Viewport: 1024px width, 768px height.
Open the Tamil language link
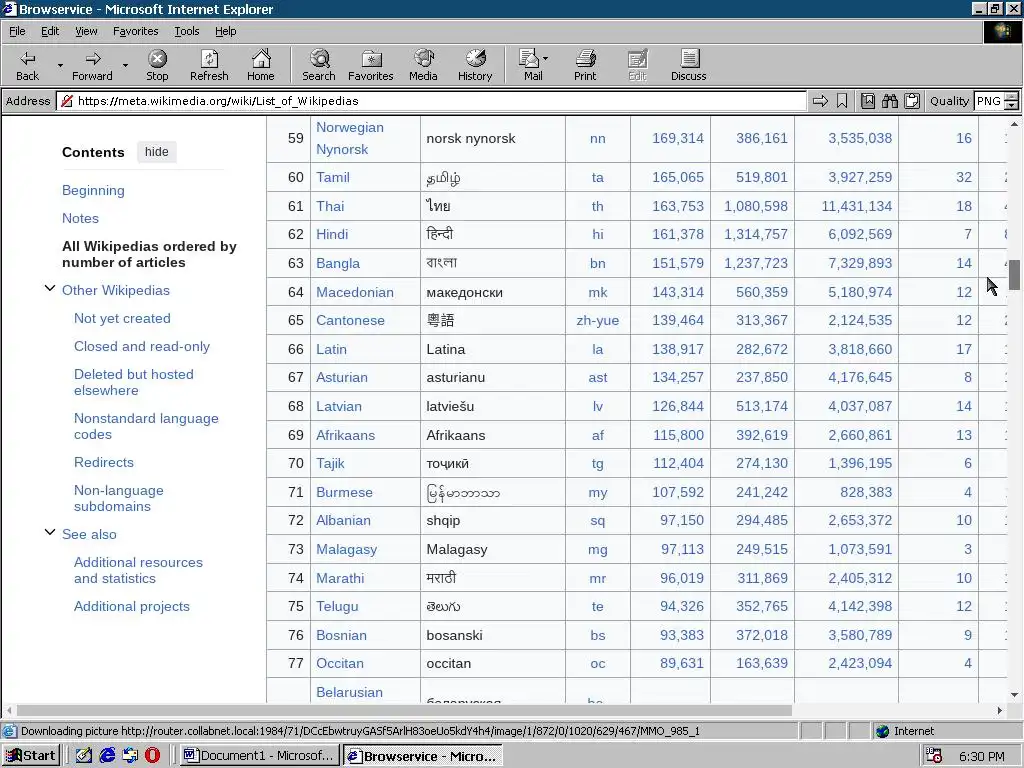(x=333, y=177)
